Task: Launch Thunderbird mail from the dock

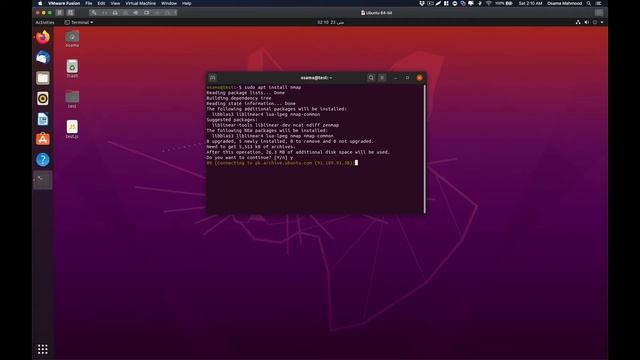Action: tap(43, 58)
